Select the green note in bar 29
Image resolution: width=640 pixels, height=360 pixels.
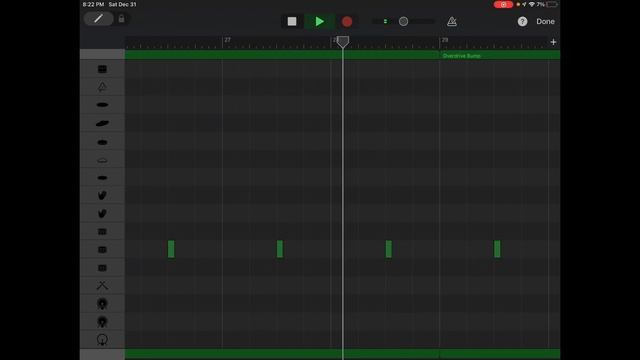coord(497,249)
